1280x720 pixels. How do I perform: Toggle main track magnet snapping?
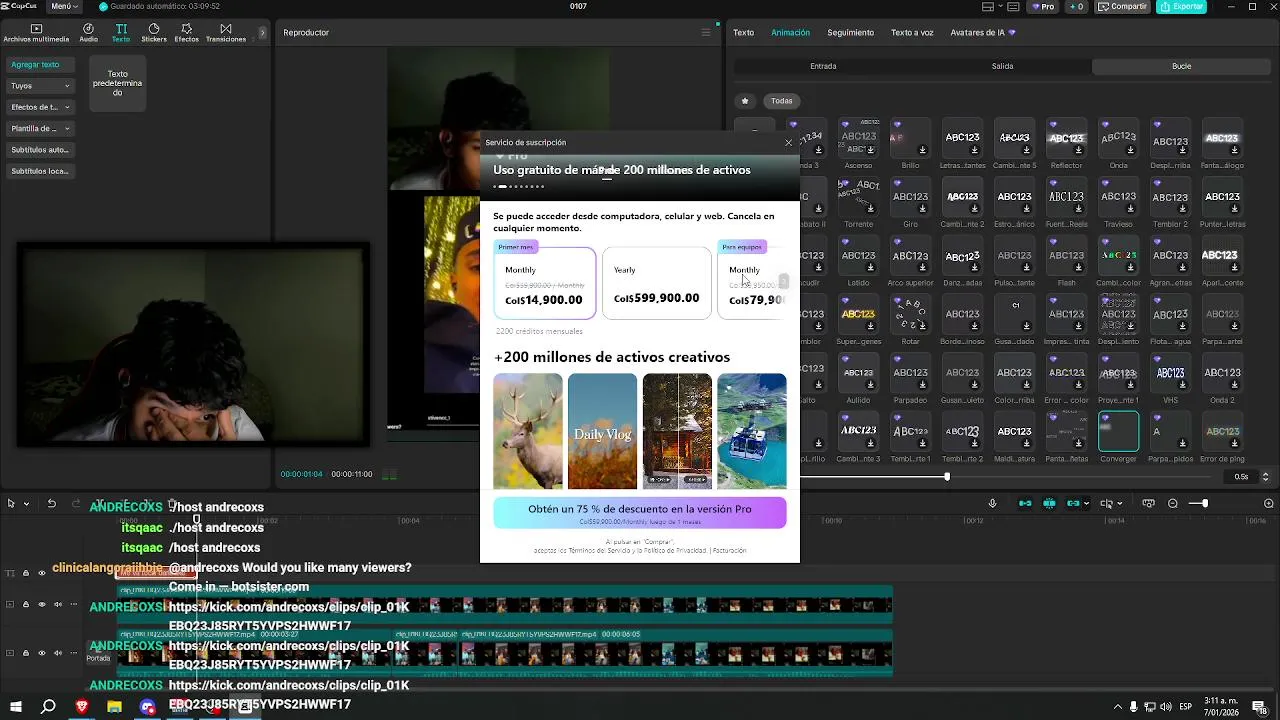point(1025,504)
